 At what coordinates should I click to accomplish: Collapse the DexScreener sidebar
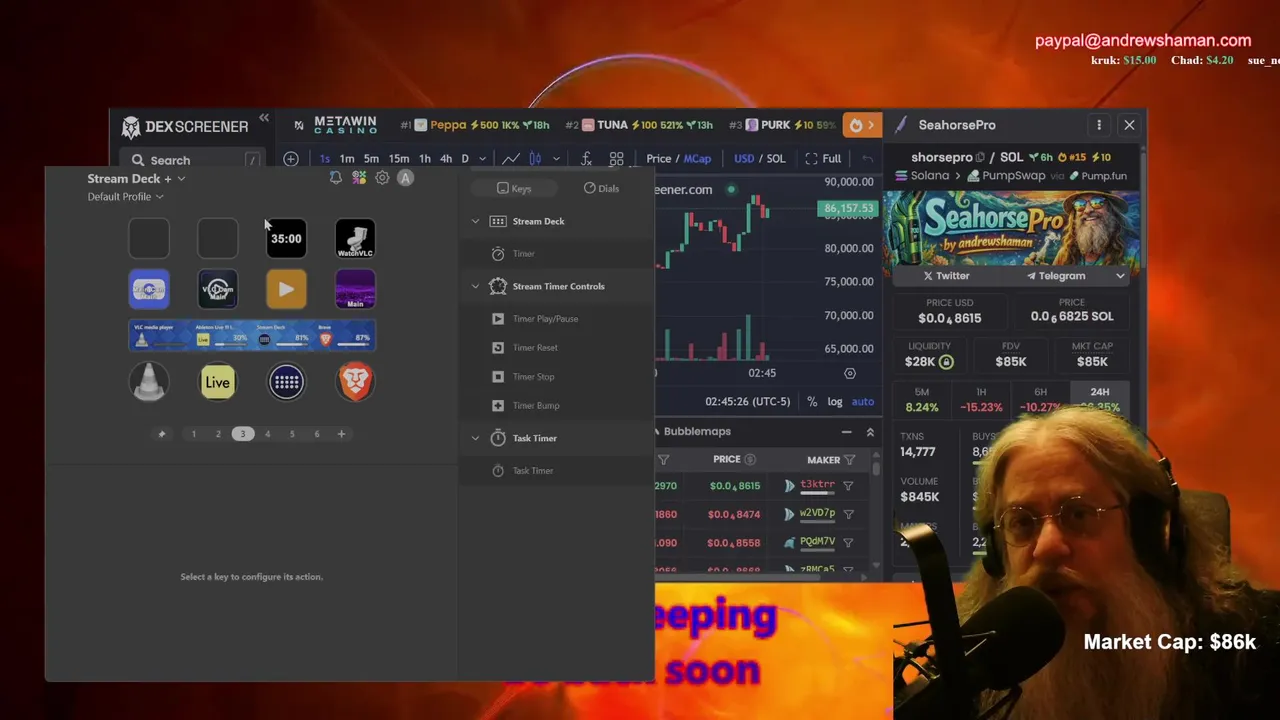pos(264,119)
